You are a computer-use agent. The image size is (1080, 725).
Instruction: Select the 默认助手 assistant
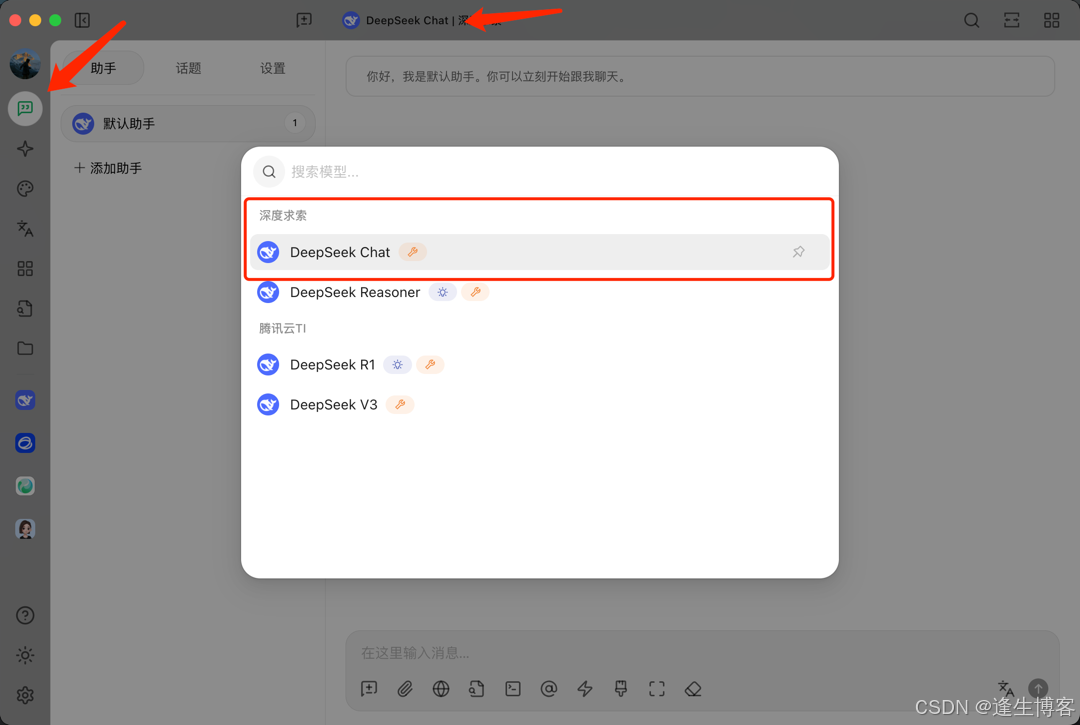click(188, 124)
